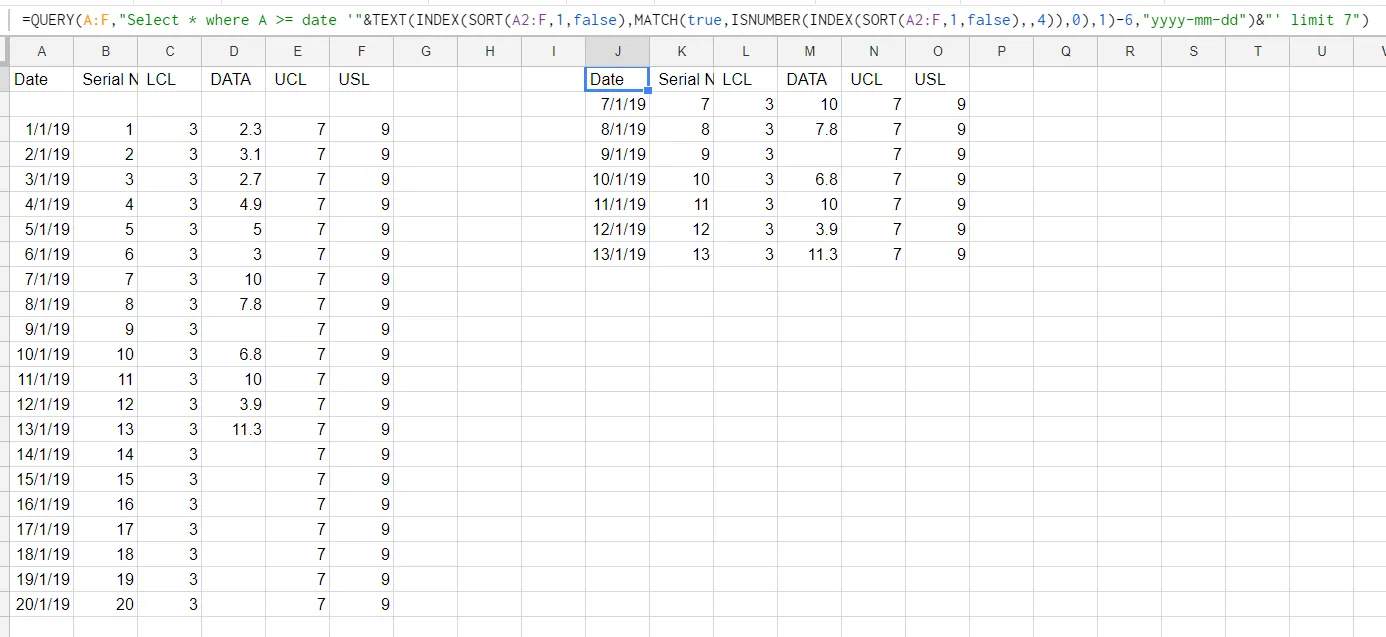Click the "LCL" header cell in column L
This screenshot has width=1386, height=637.
[x=746, y=79]
